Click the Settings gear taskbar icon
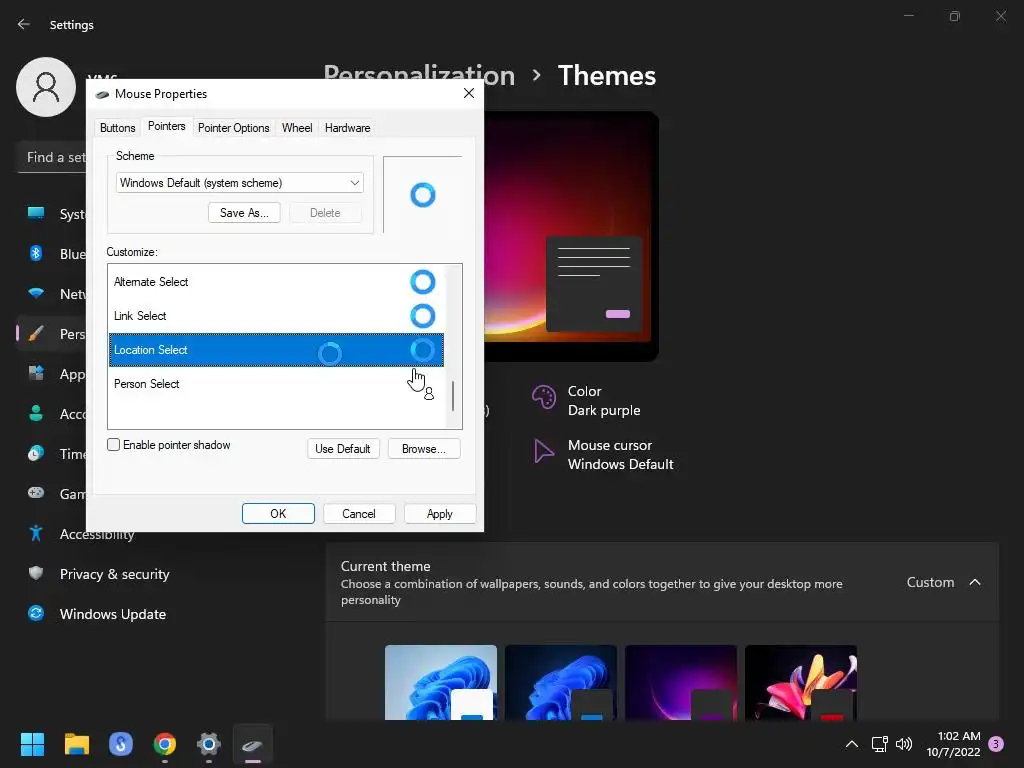Viewport: 1024px width, 768px height. coord(209,744)
